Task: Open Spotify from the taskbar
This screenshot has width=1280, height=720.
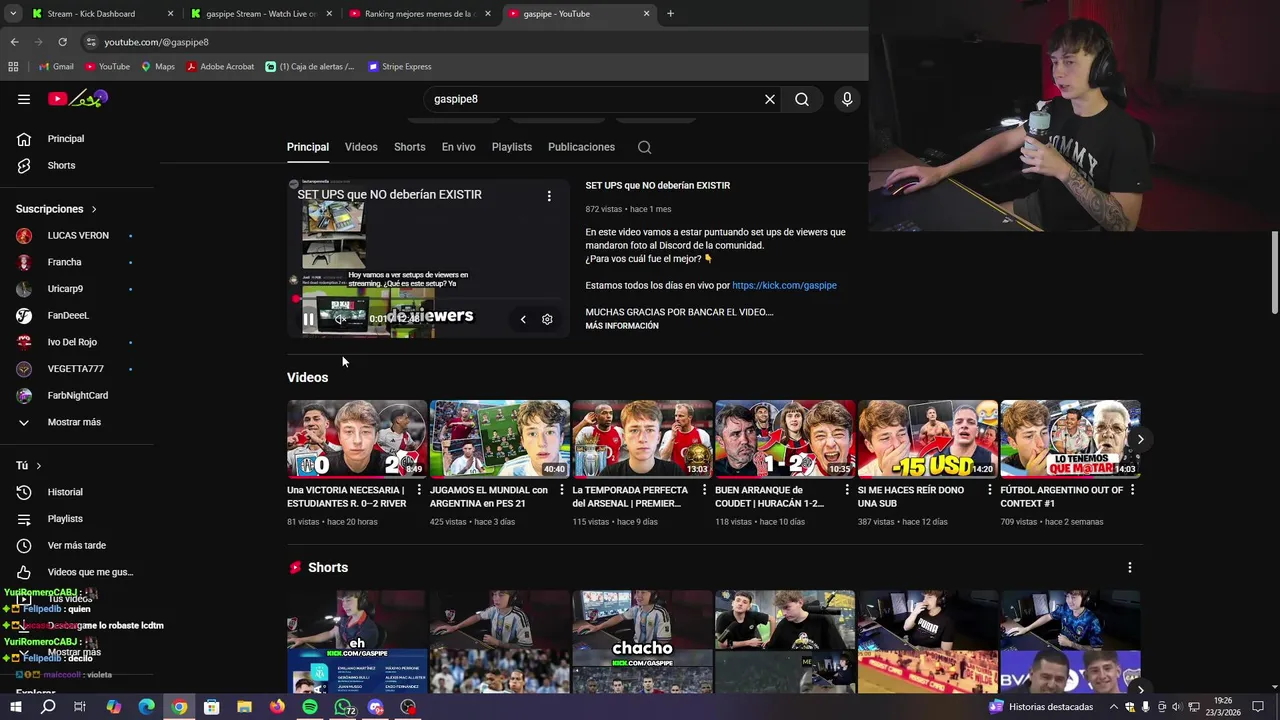Action: pos(310,707)
